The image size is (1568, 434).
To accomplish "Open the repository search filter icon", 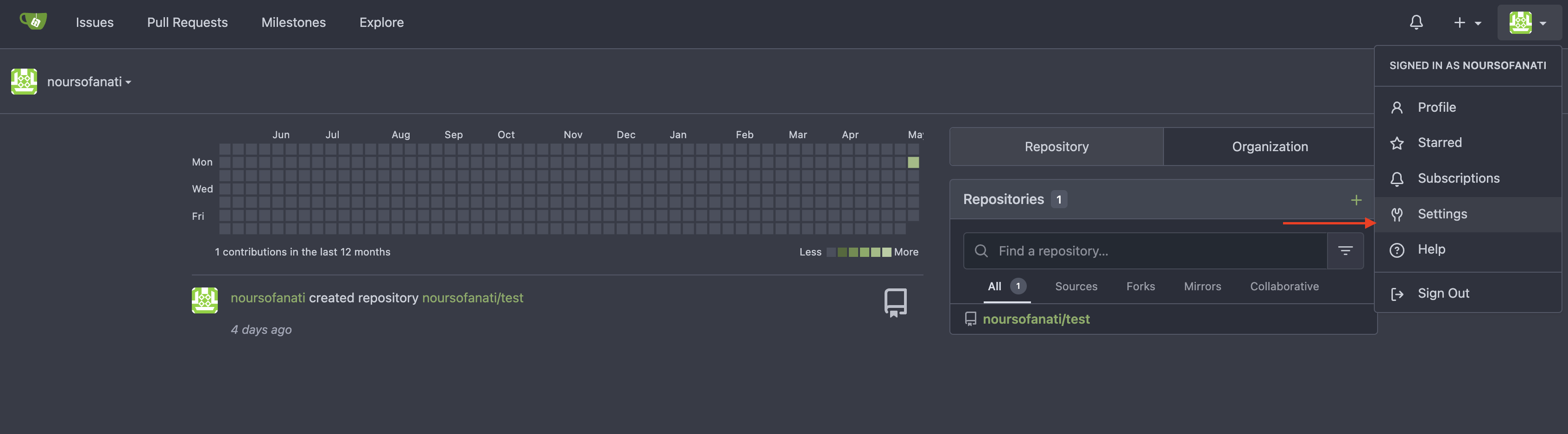I will (x=1345, y=250).
